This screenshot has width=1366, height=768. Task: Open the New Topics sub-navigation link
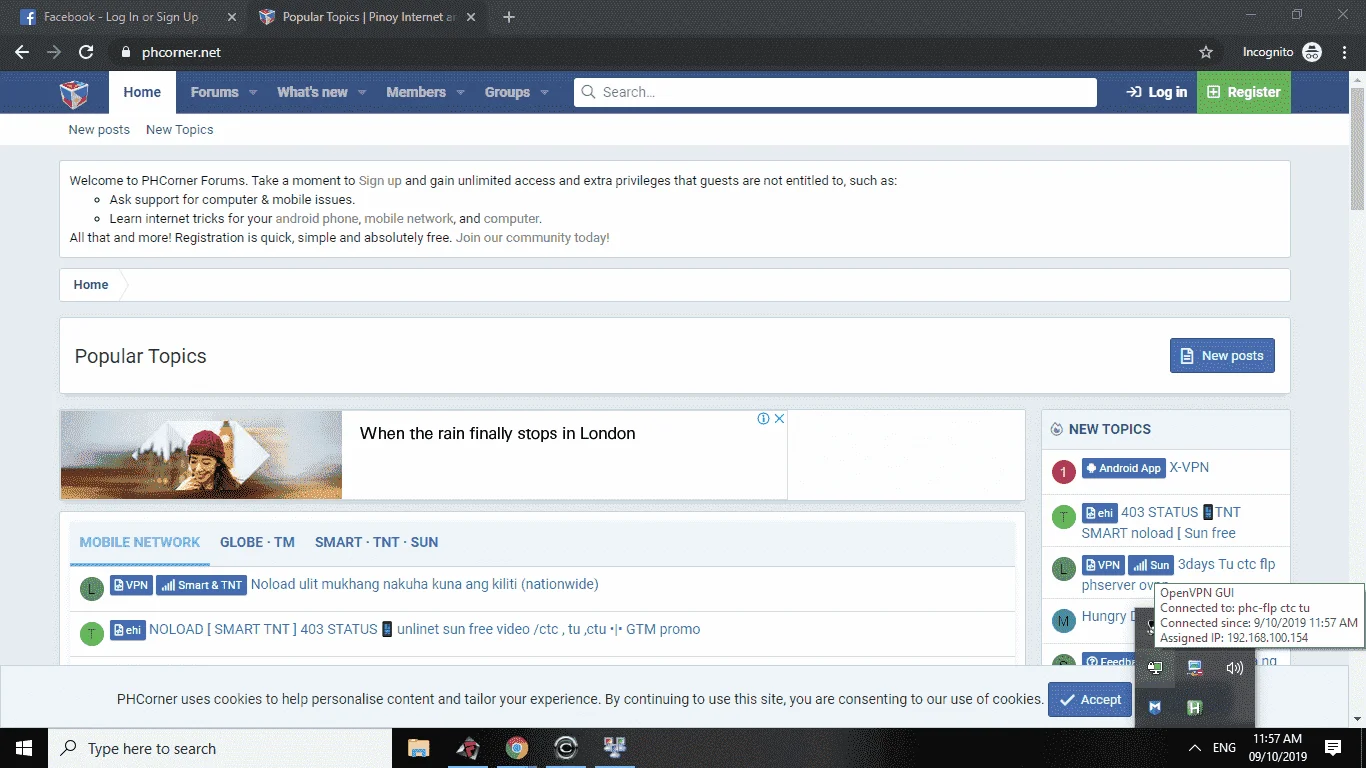(x=179, y=130)
